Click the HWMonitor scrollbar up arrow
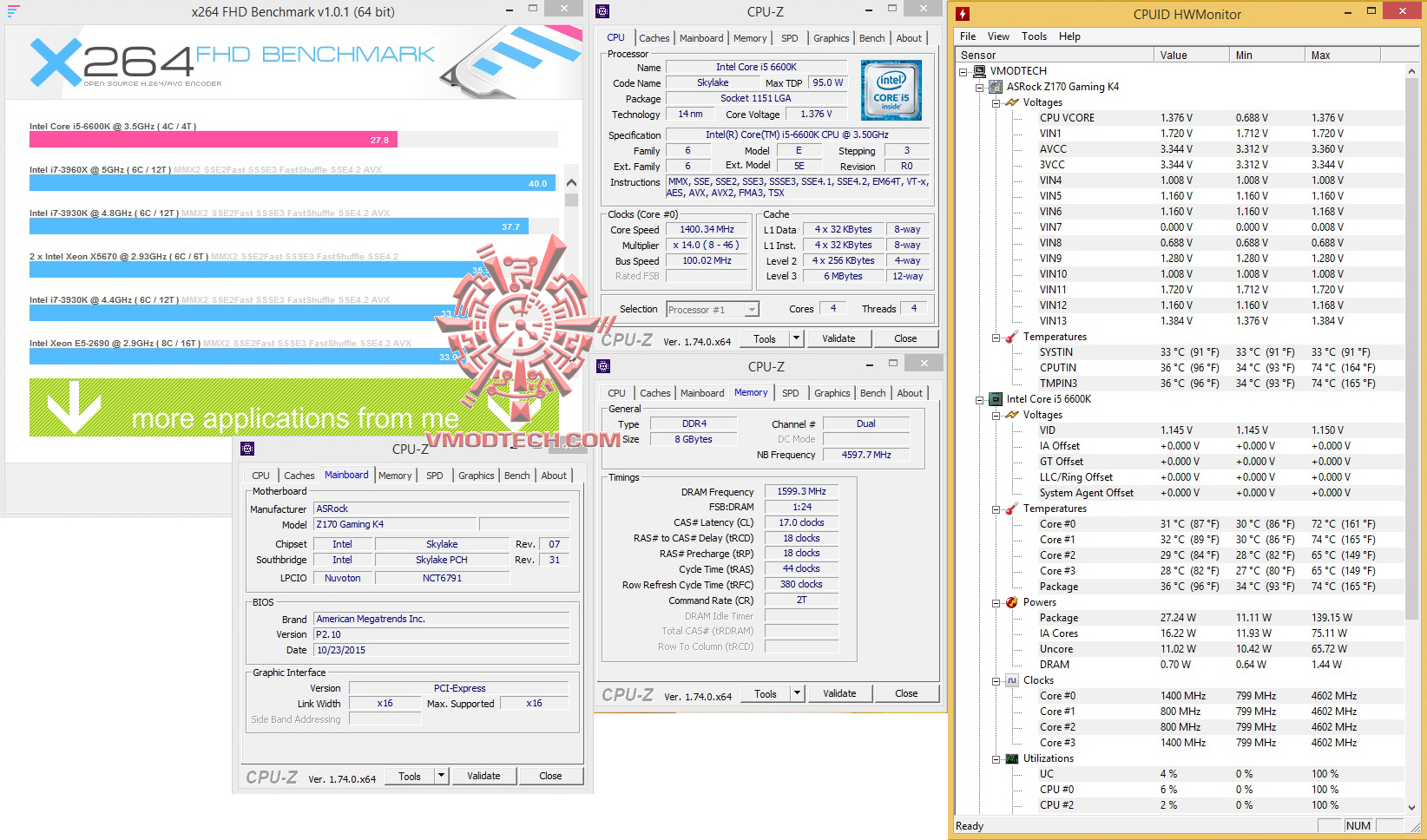This screenshot has width=1427, height=840. point(1411,71)
